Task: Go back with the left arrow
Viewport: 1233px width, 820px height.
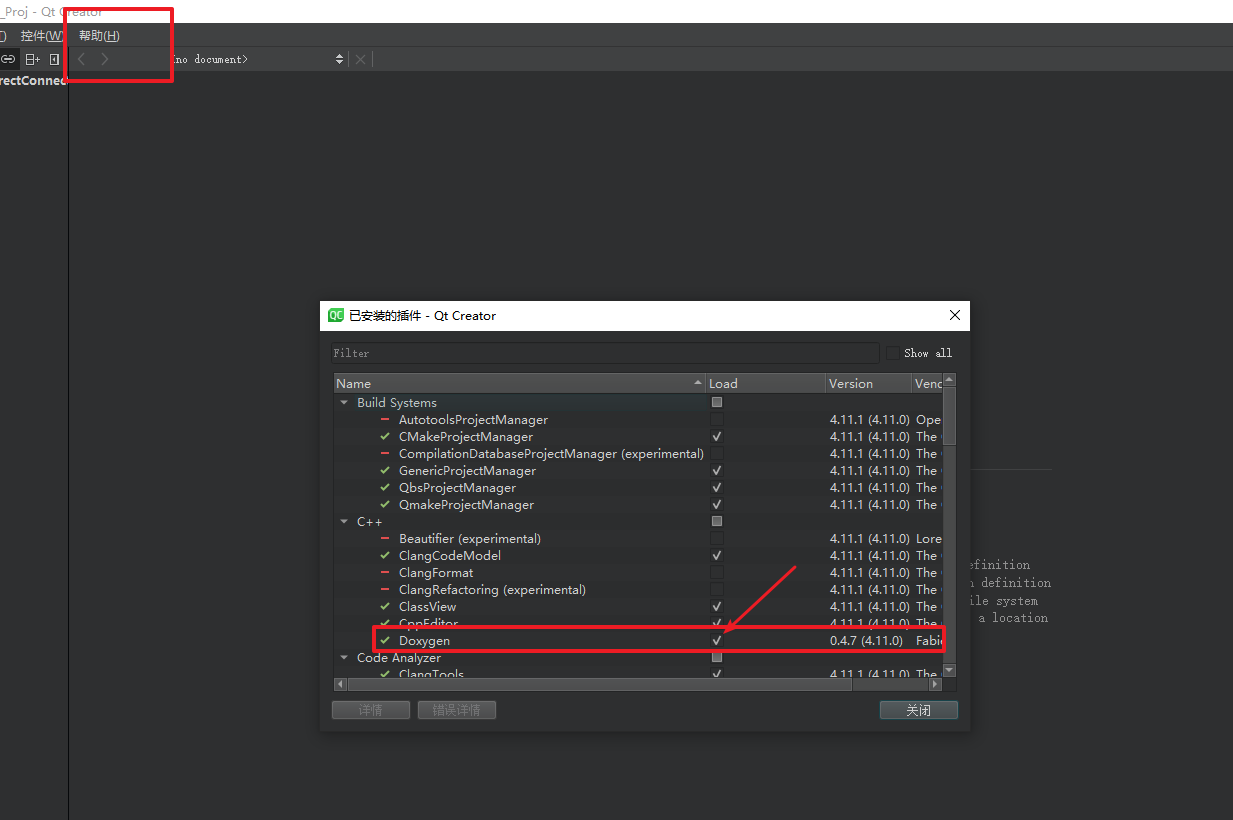Action: [x=82, y=59]
